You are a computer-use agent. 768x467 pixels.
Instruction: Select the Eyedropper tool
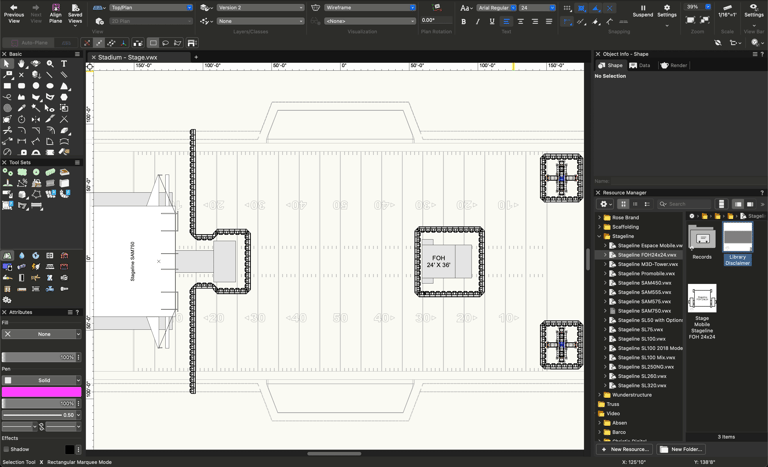point(21,108)
